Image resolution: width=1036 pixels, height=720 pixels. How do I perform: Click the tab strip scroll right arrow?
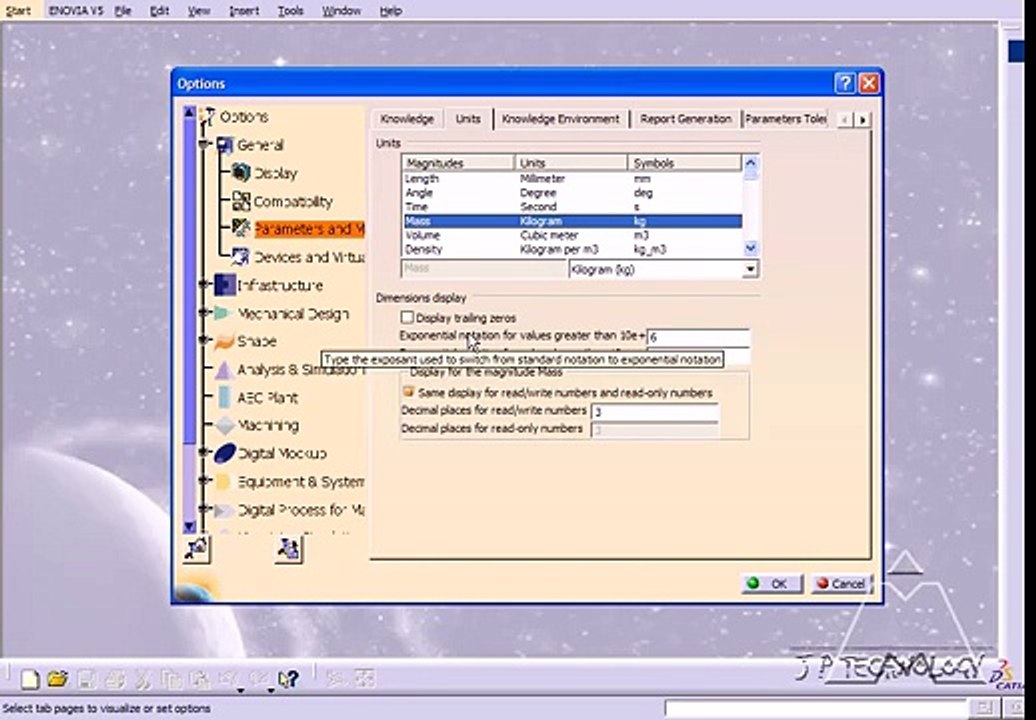[862, 120]
